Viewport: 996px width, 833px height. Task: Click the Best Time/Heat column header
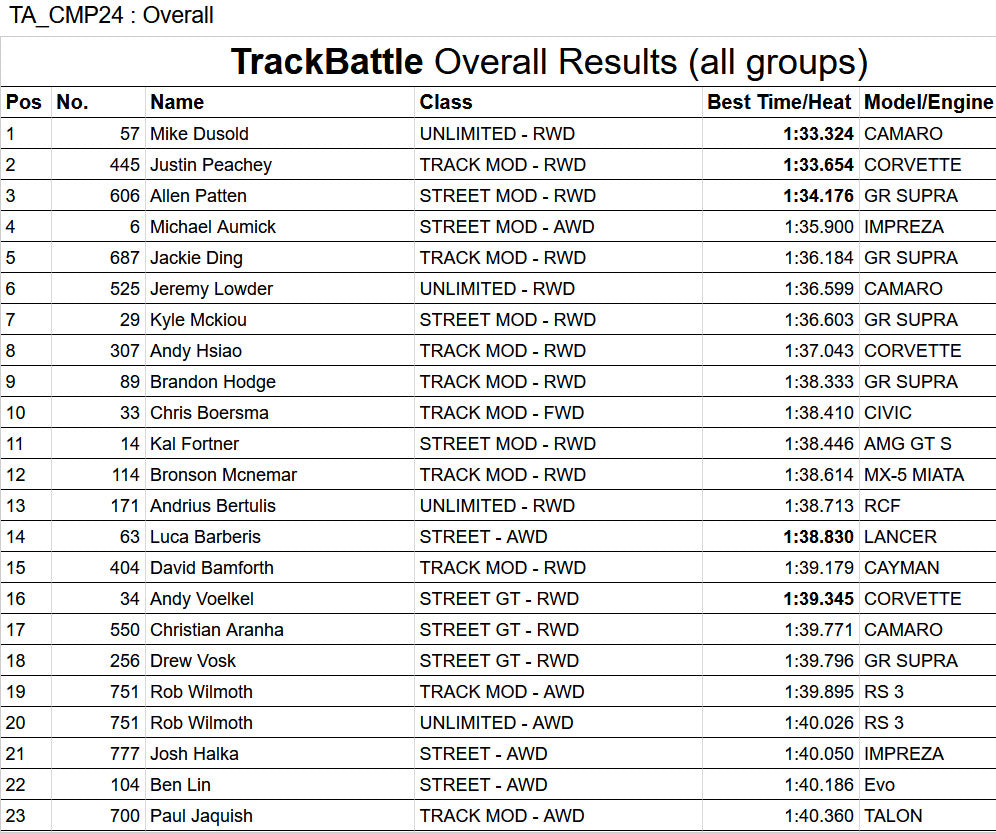(x=779, y=102)
